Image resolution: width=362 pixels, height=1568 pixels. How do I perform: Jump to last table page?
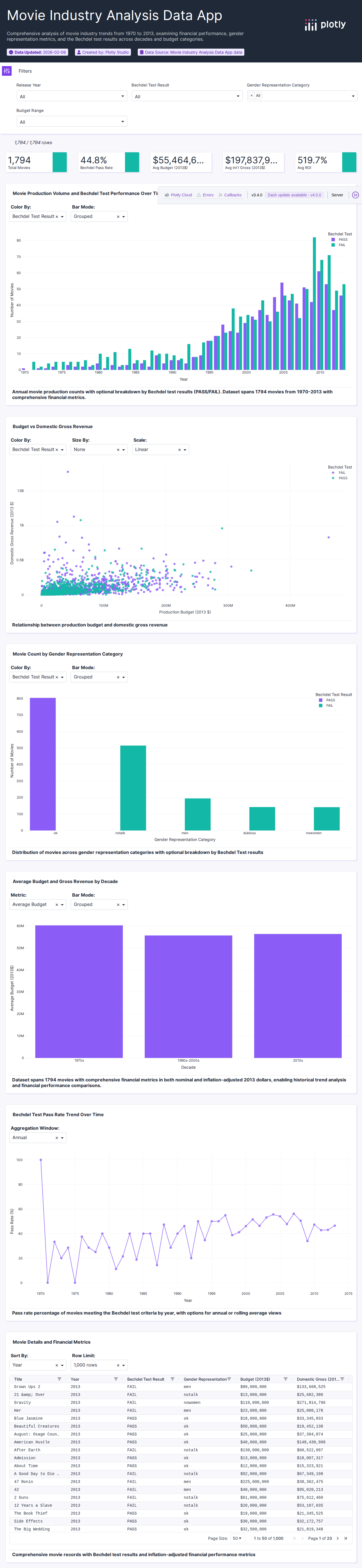(346, 1538)
